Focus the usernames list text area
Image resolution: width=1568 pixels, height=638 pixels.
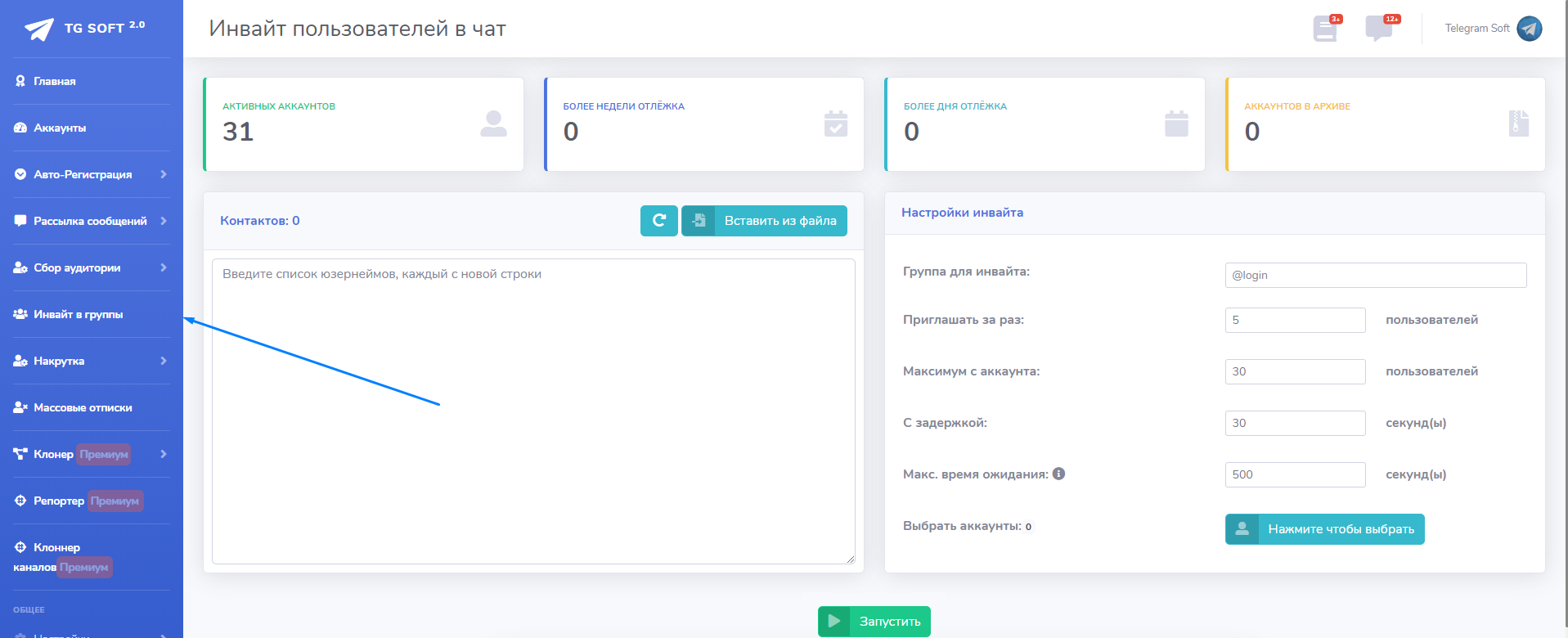click(x=533, y=411)
